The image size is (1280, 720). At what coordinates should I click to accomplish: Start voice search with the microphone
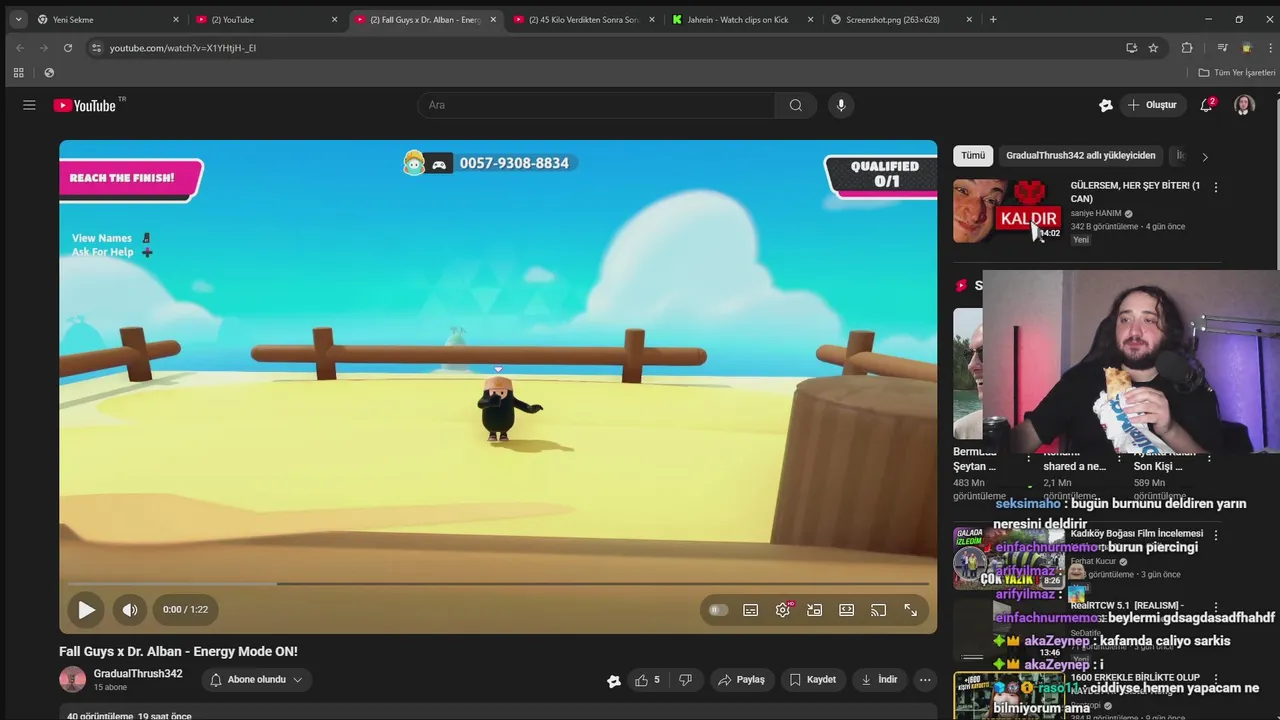tap(841, 105)
